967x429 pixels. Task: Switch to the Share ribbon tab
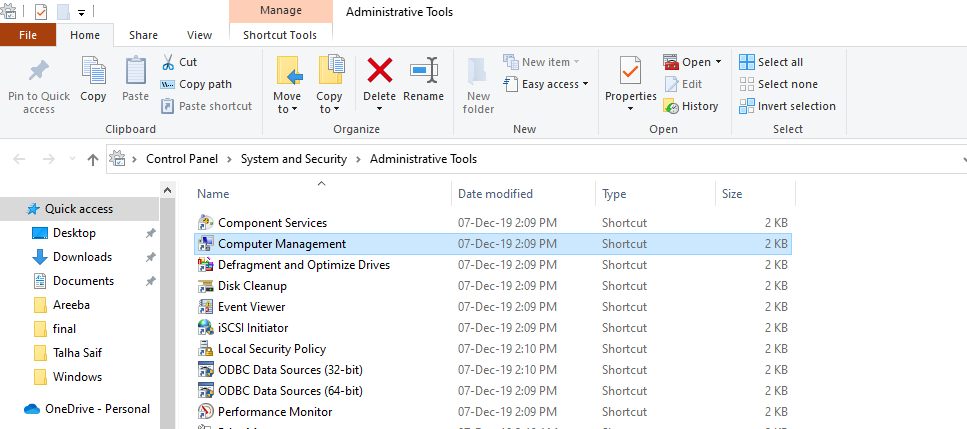coord(143,35)
